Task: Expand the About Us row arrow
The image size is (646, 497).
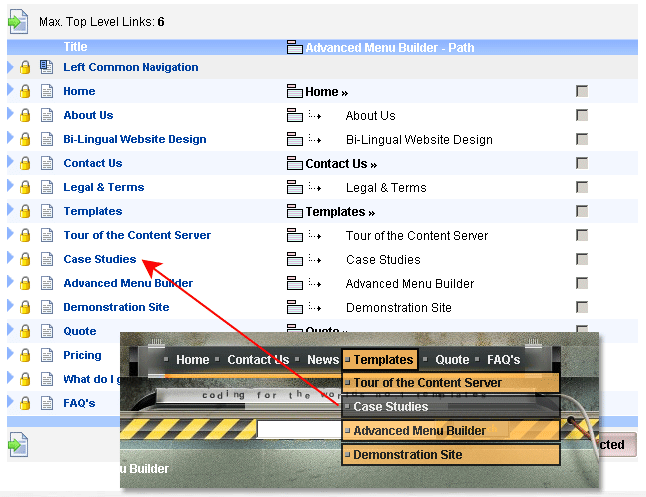Action: point(10,114)
